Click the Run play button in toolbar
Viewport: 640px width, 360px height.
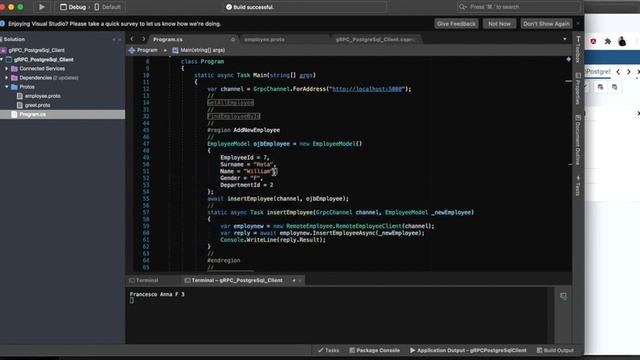pos(42,7)
